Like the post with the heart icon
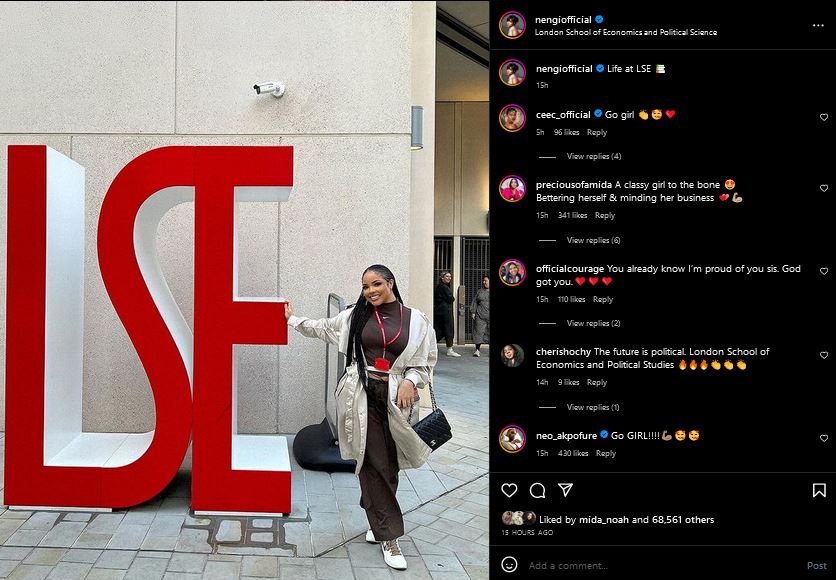 click(509, 490)
